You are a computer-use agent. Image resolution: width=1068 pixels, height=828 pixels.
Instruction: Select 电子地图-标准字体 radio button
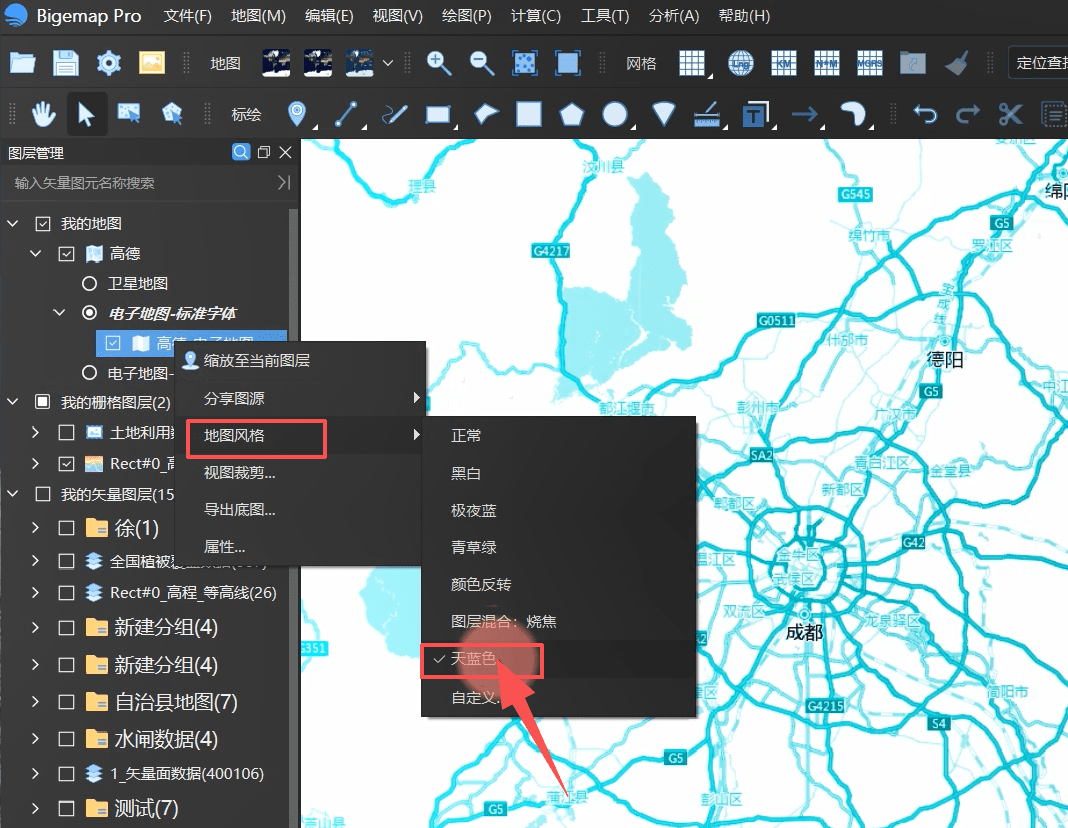(89, 313)
